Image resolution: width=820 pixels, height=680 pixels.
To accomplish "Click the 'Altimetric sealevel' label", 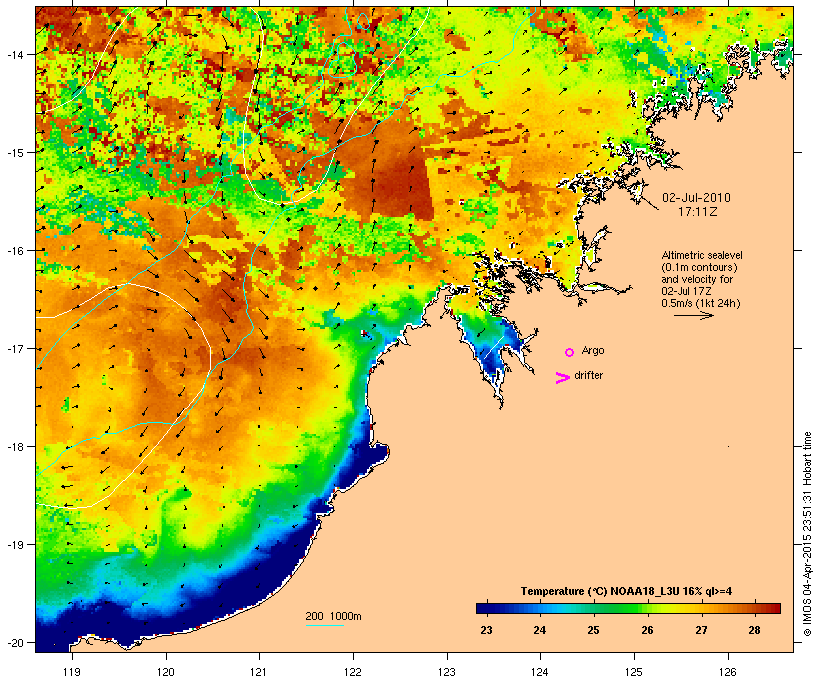I will [x=702, y=255].
